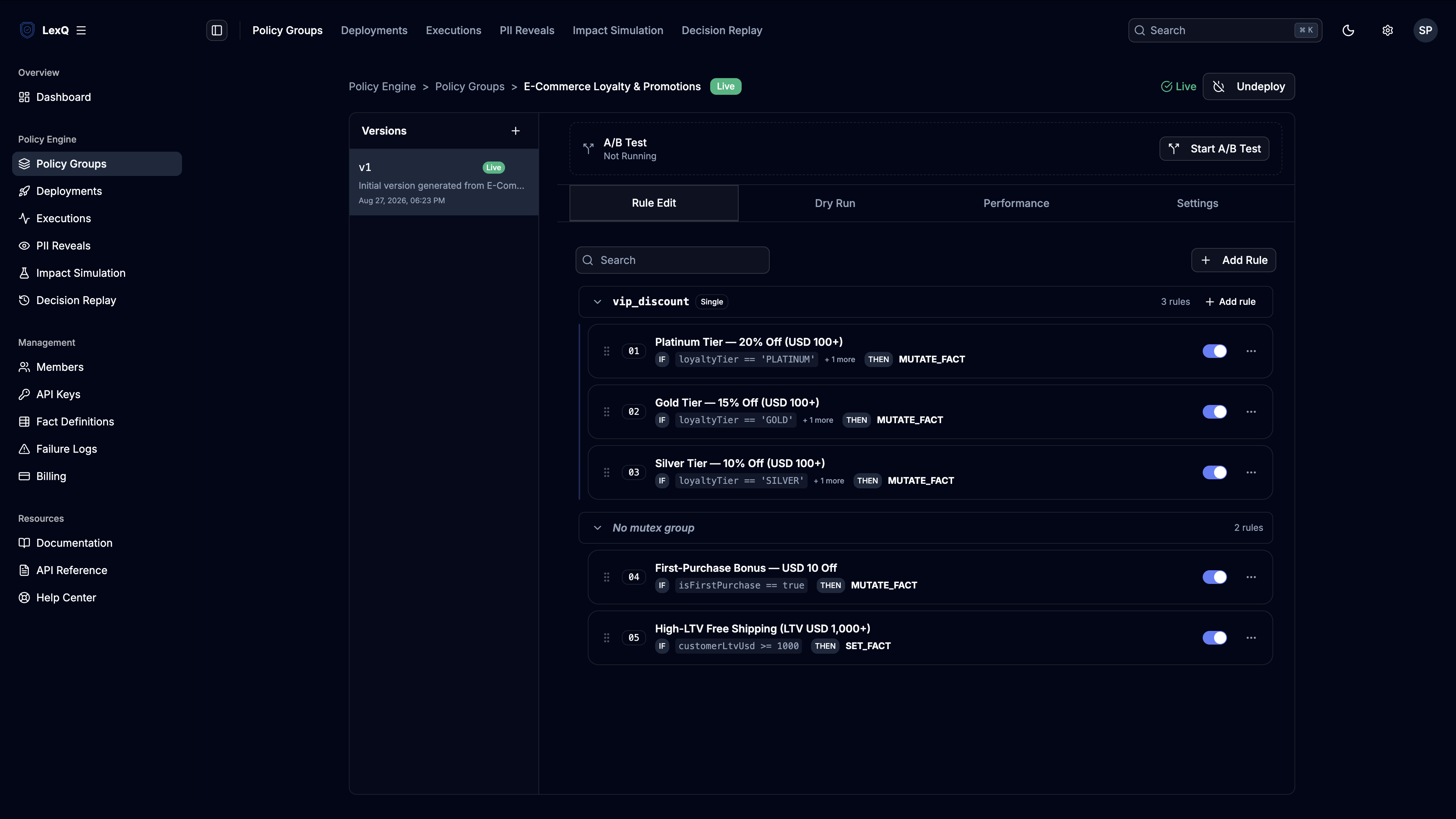Click the Add Rule button
1456x819 pixels.
(1233, 260)
